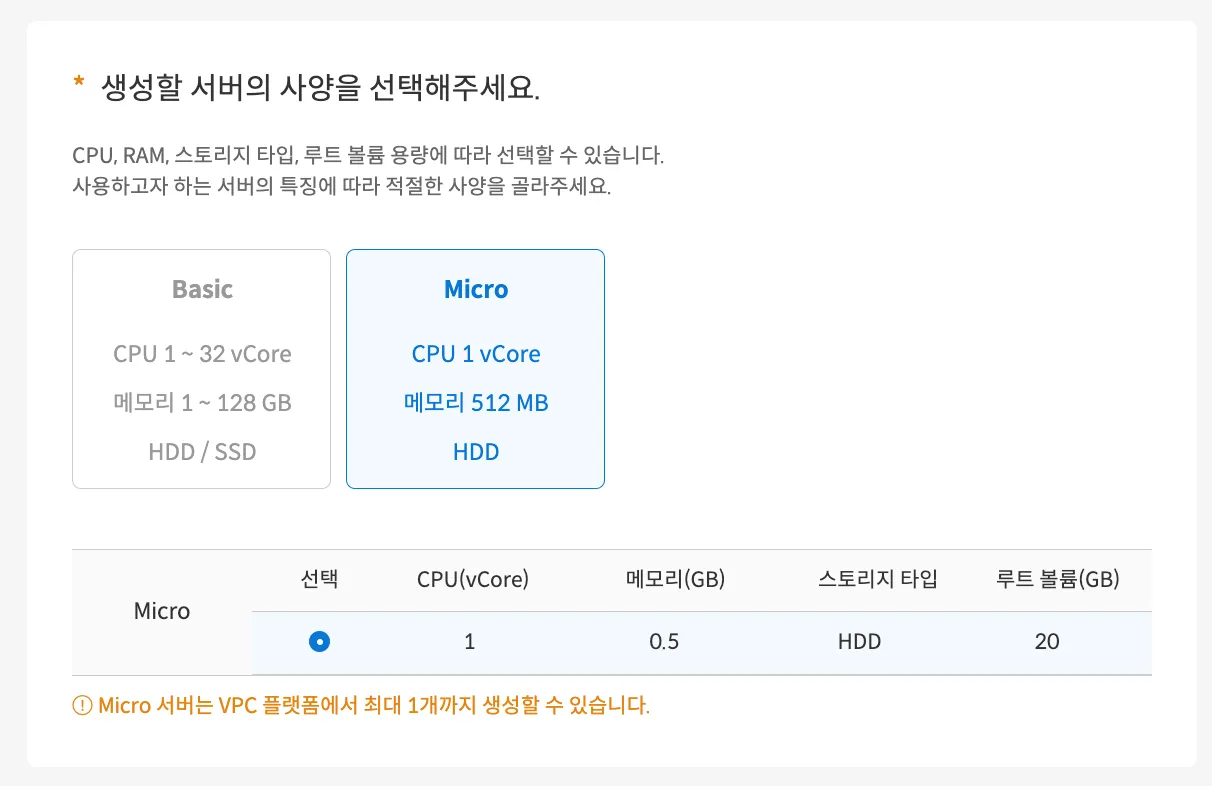1212x786 pixels.
Task: Click "메모리 512 MB" in Micro card
Action: click(x=476, y=403)
